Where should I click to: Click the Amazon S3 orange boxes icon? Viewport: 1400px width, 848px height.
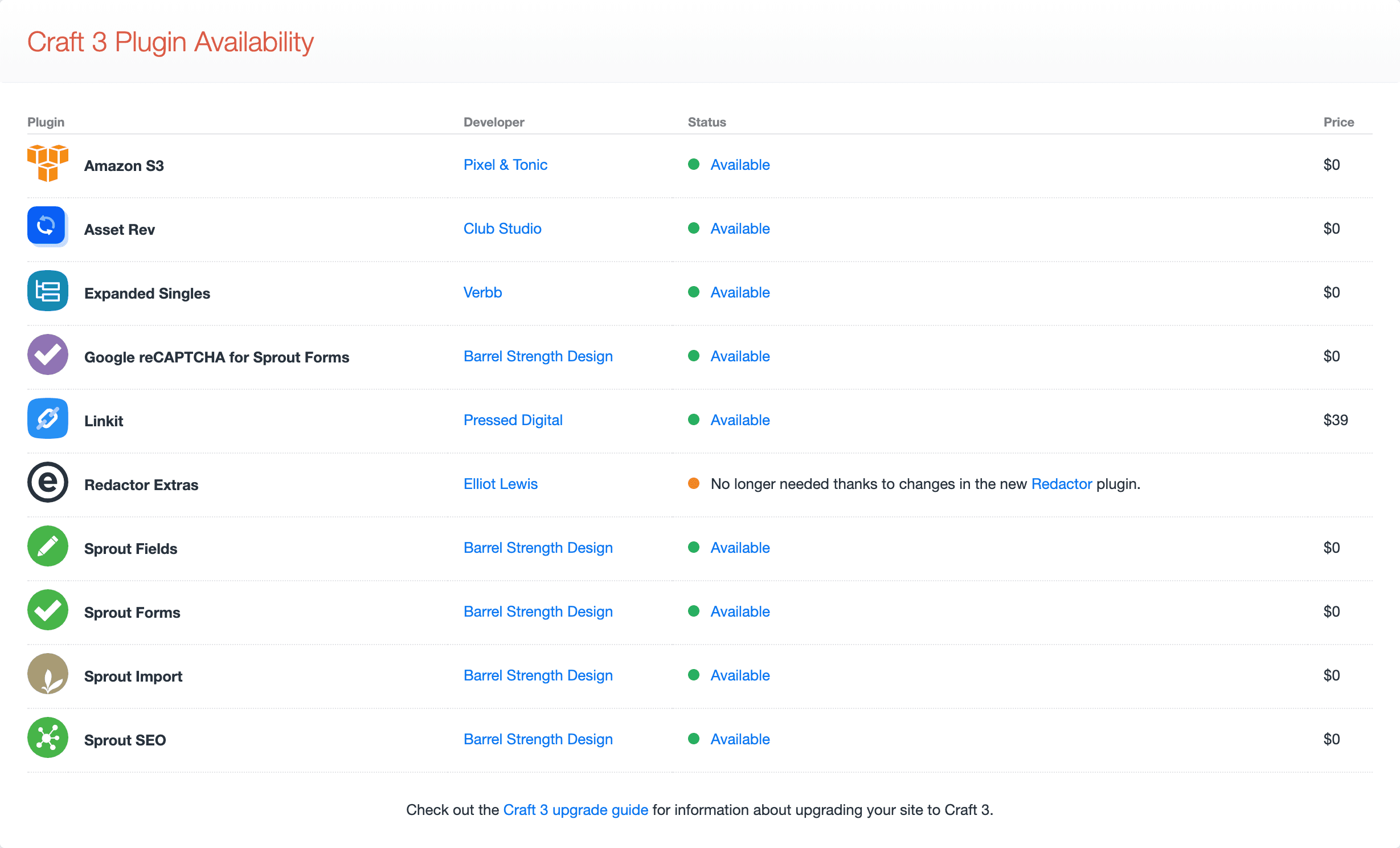(48, 164)
